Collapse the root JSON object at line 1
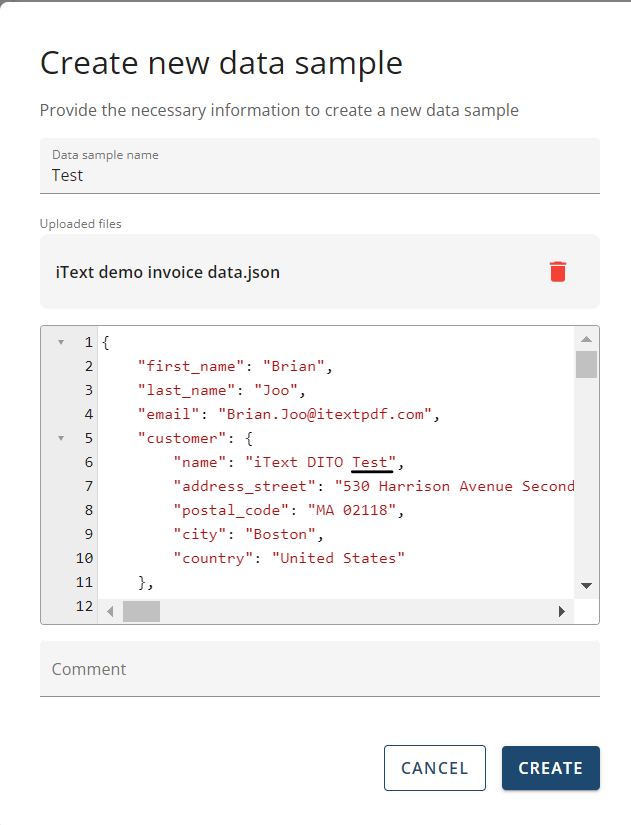 point(61,342)
